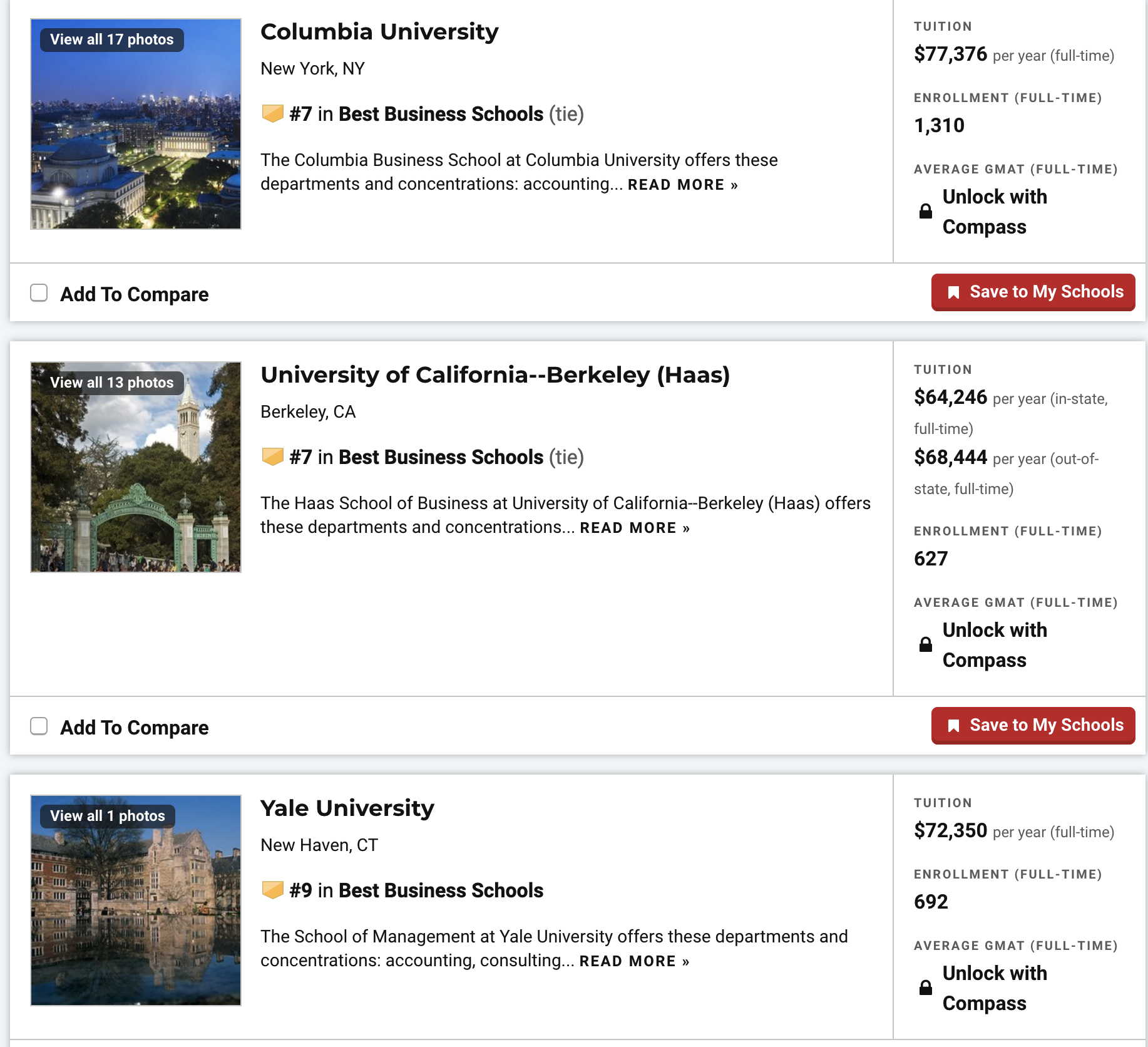Image resolution: width=1148 pixels, height=1047 pixels.
Task: View all 17 photos of Columbia
Action: [x=111, y=40]
